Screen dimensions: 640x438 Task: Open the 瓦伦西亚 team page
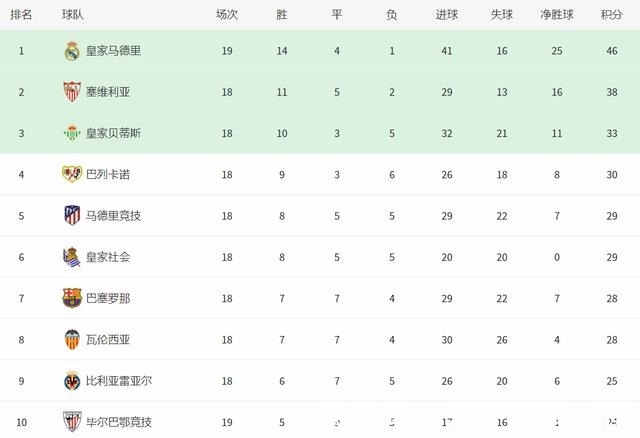(108, 339)
